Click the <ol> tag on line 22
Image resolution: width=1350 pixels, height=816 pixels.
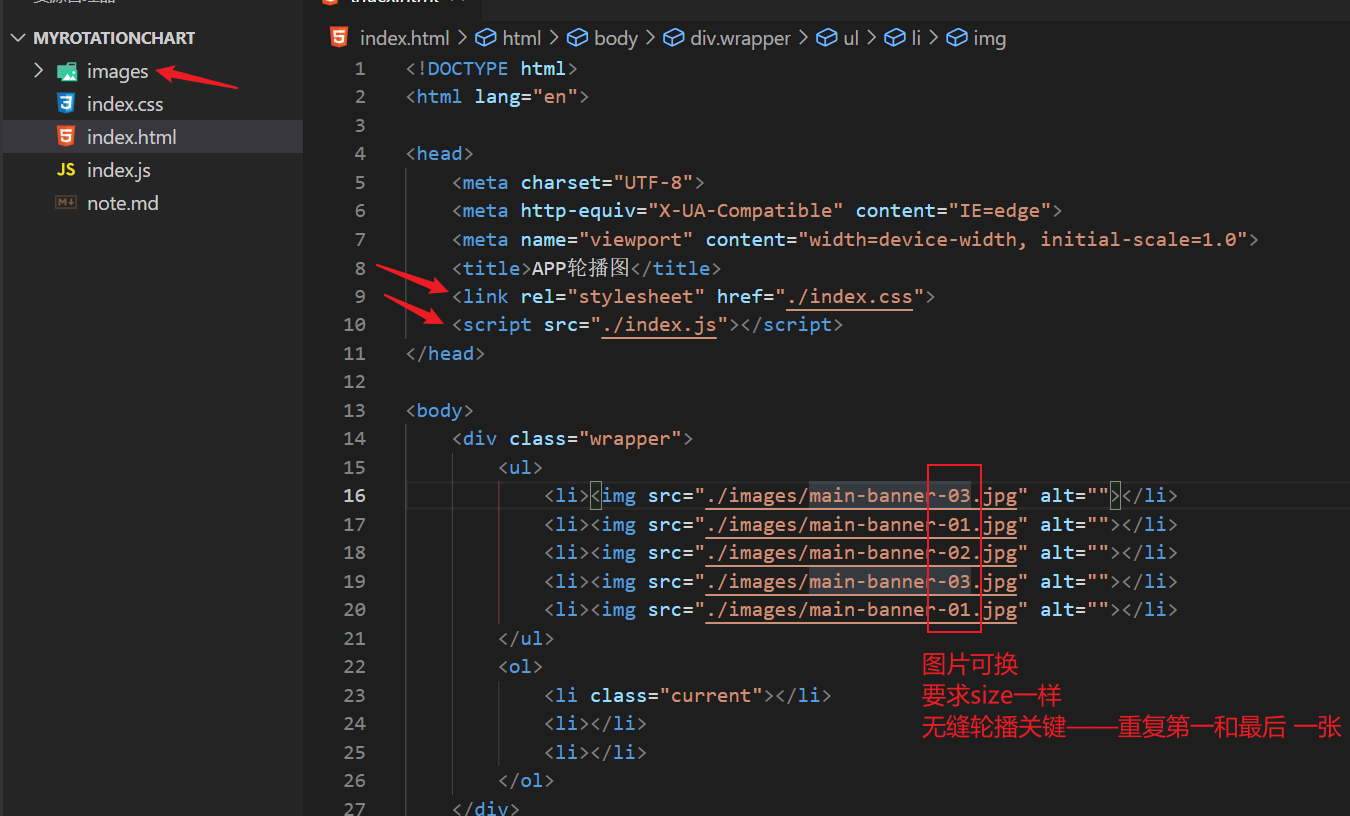521,666
